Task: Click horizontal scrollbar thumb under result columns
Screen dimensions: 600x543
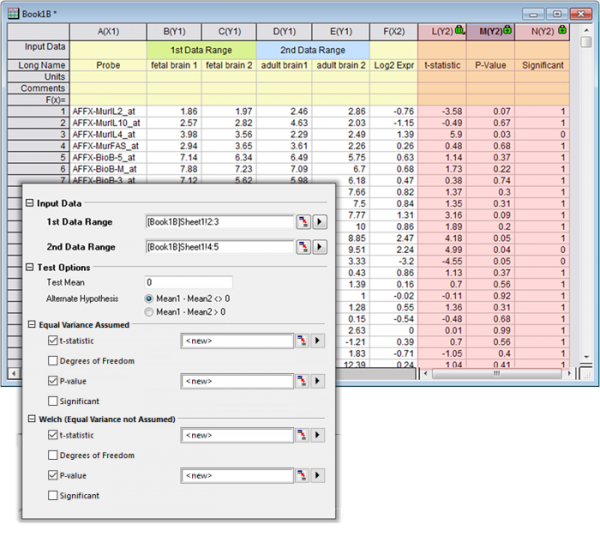Action: 497,373
